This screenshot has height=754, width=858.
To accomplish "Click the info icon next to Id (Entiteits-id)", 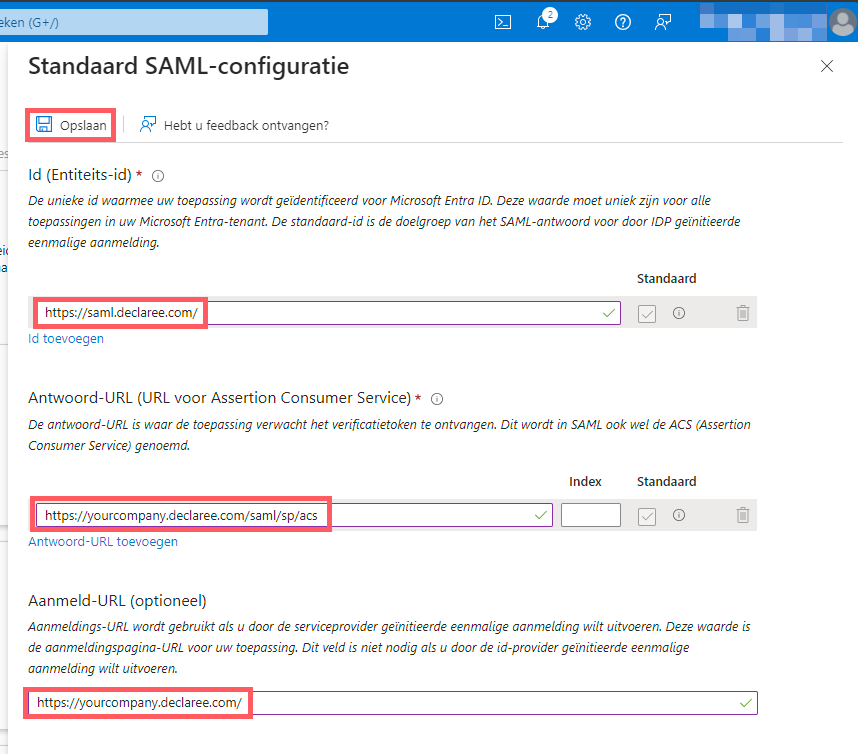I will [157, 175].
